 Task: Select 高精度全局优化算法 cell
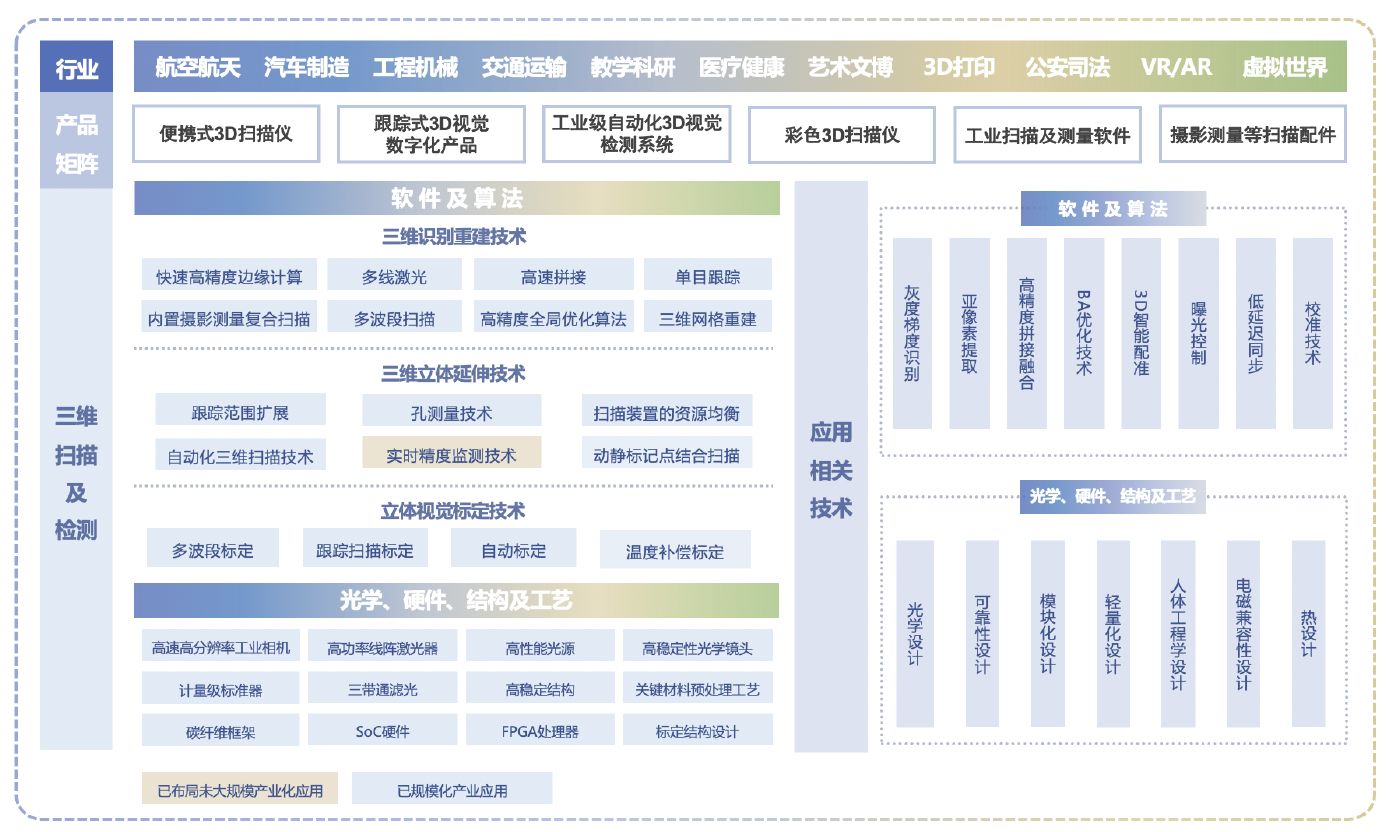coord(553,317)
